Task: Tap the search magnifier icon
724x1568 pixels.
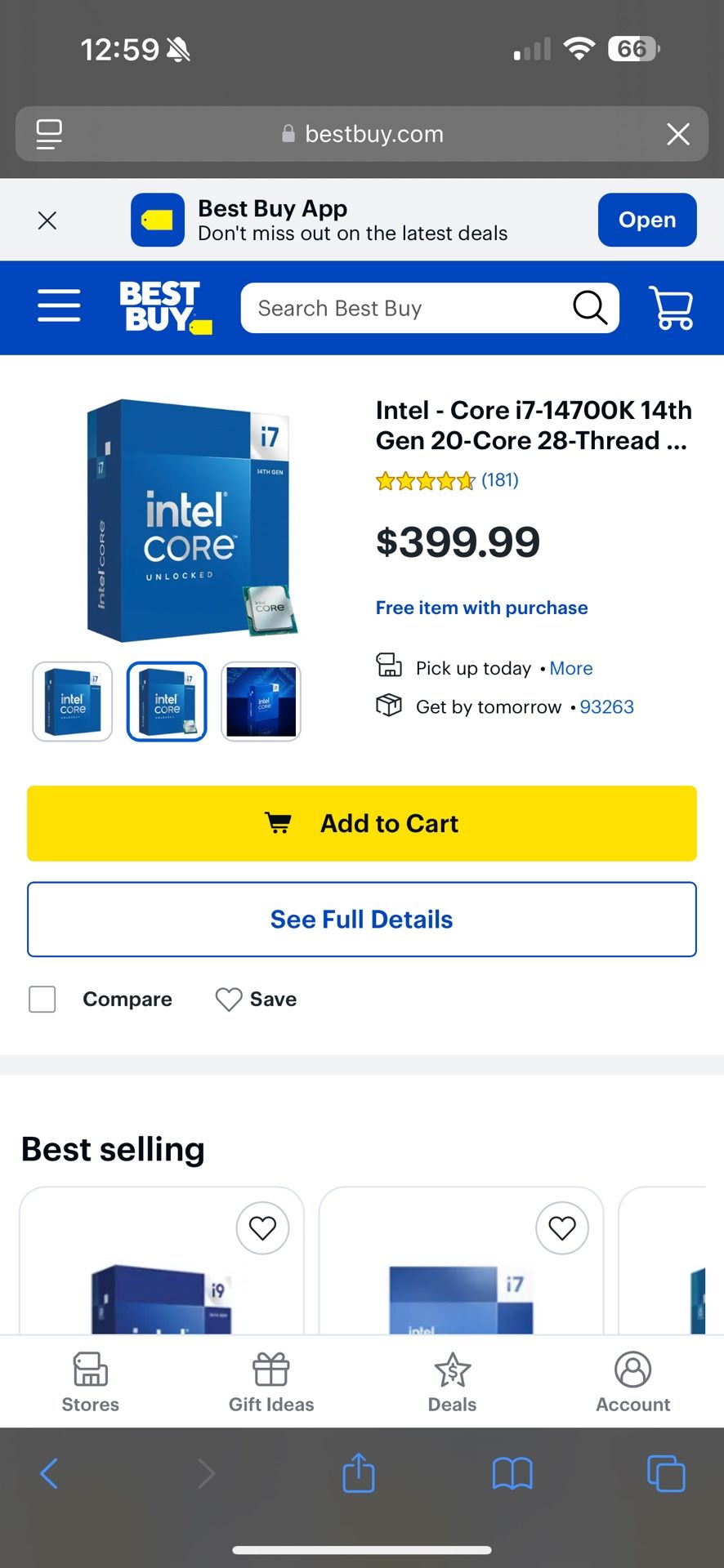Action: click(x=588, y=308)
